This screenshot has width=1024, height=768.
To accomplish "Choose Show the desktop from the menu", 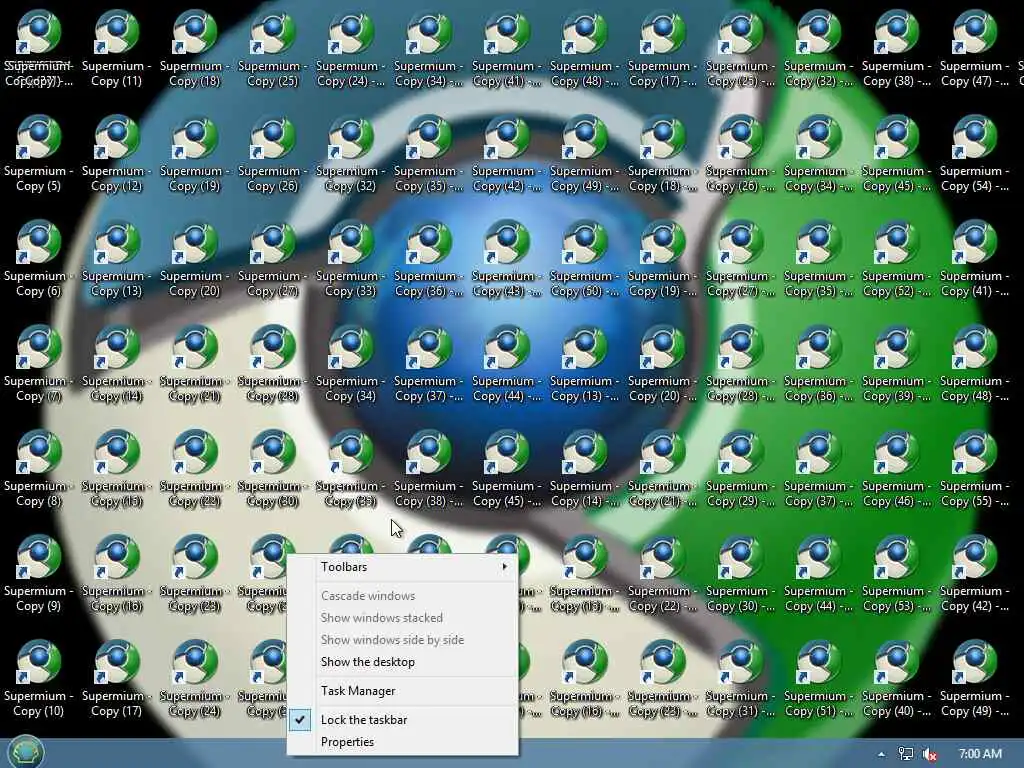I will [x=402, y=662].
